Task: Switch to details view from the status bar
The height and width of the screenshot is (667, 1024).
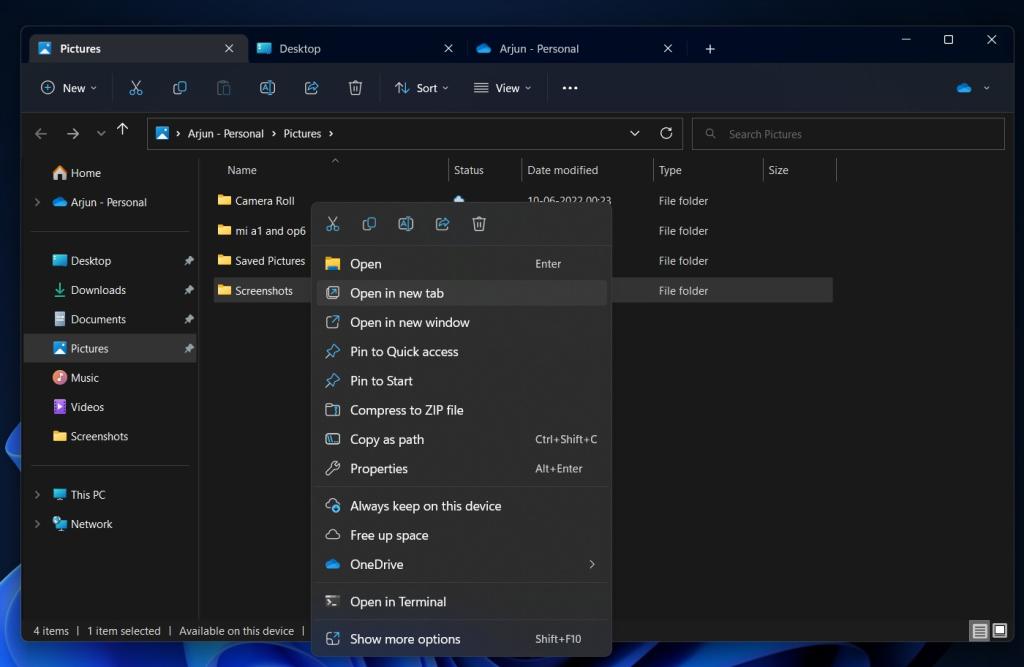Action: 979,631
